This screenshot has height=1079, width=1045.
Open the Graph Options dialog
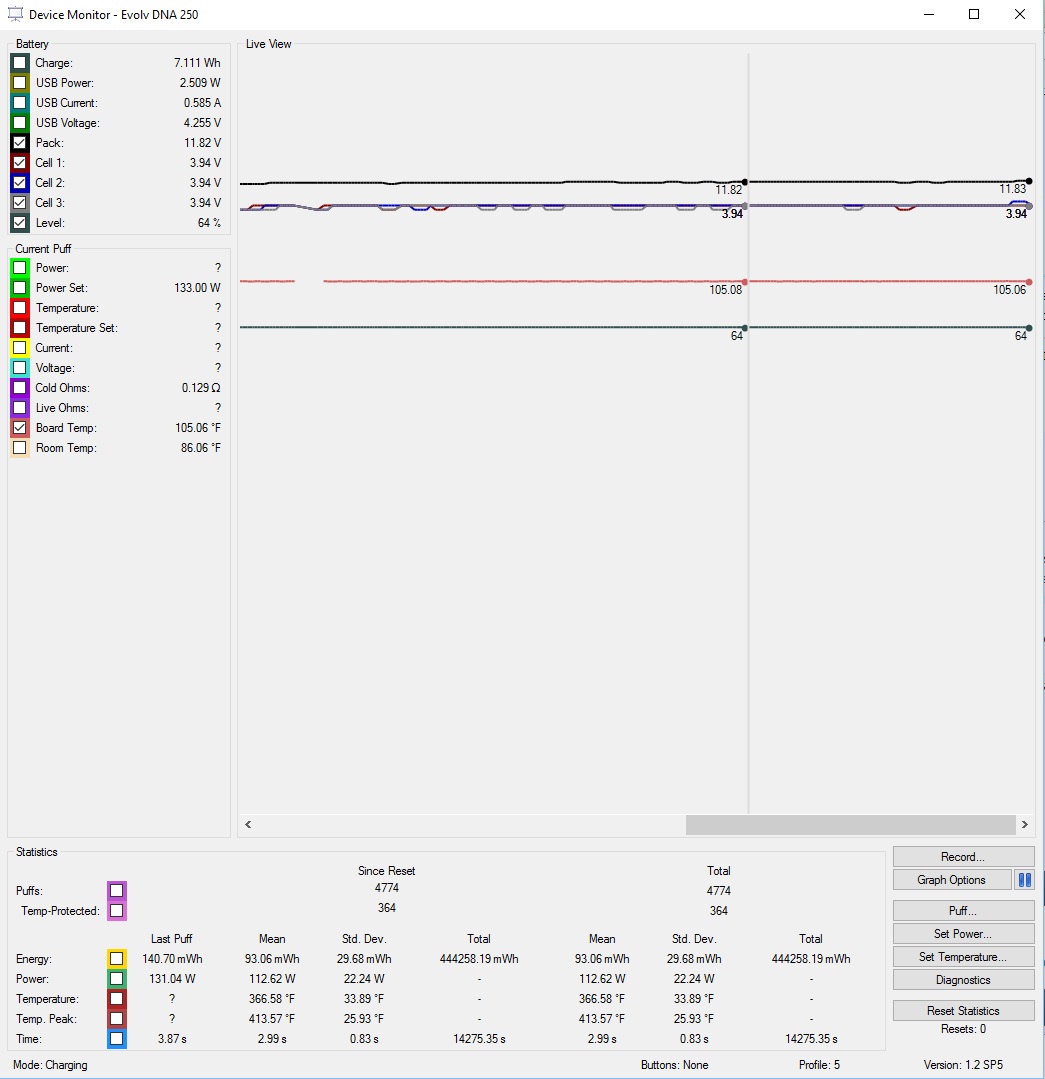(x=951, y=880)
